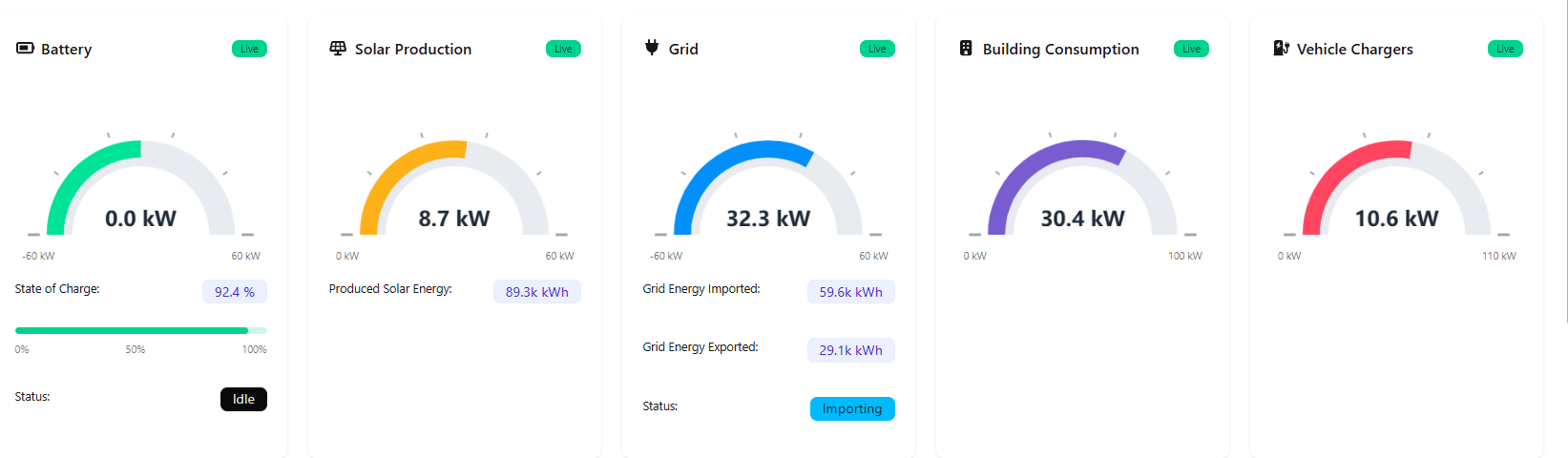Click the Building Consumption building icon
The height and width of the screenshot is (458, 1568).
[966, 49]
